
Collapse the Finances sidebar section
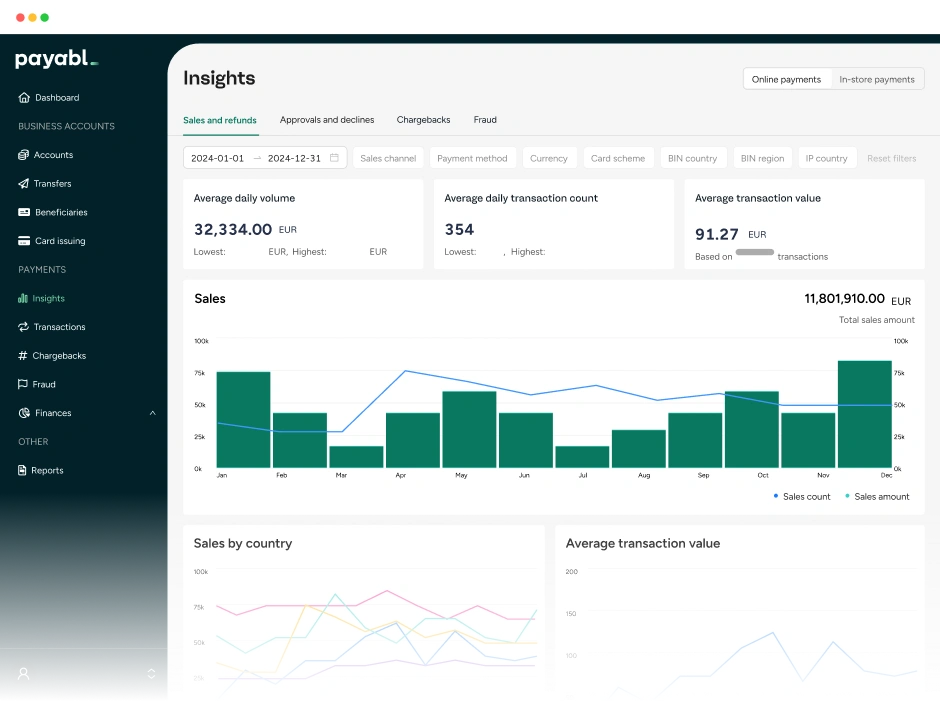(151, 413)
